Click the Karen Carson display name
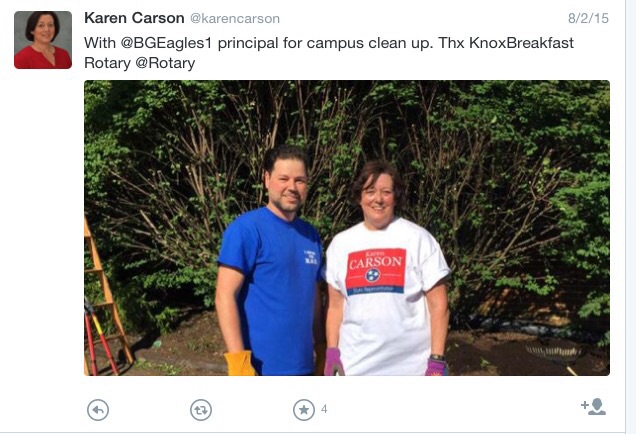This screenshot has height=434, width=636. click(134, 18)
